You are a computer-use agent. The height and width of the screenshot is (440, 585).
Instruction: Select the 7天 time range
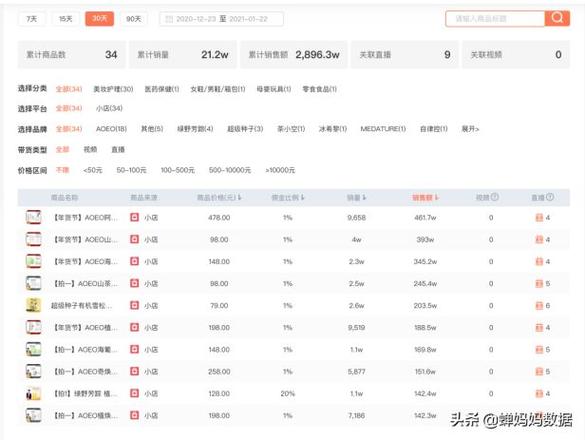[x=32, y=19]
